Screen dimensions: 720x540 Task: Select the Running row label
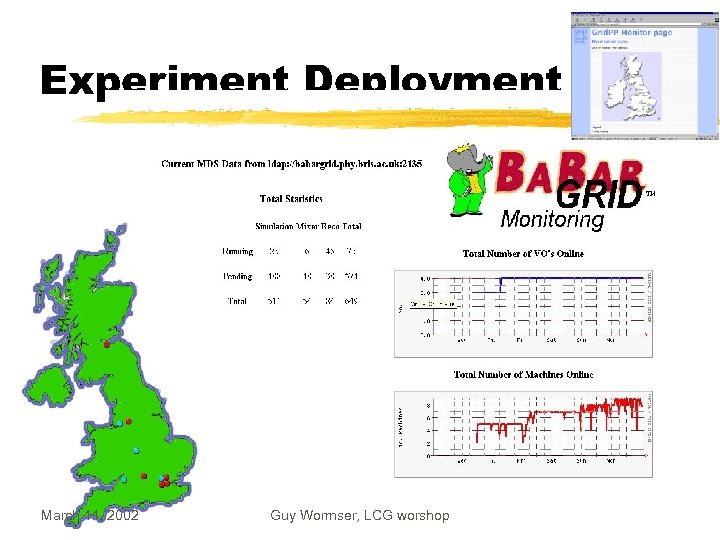pos(238,251)
